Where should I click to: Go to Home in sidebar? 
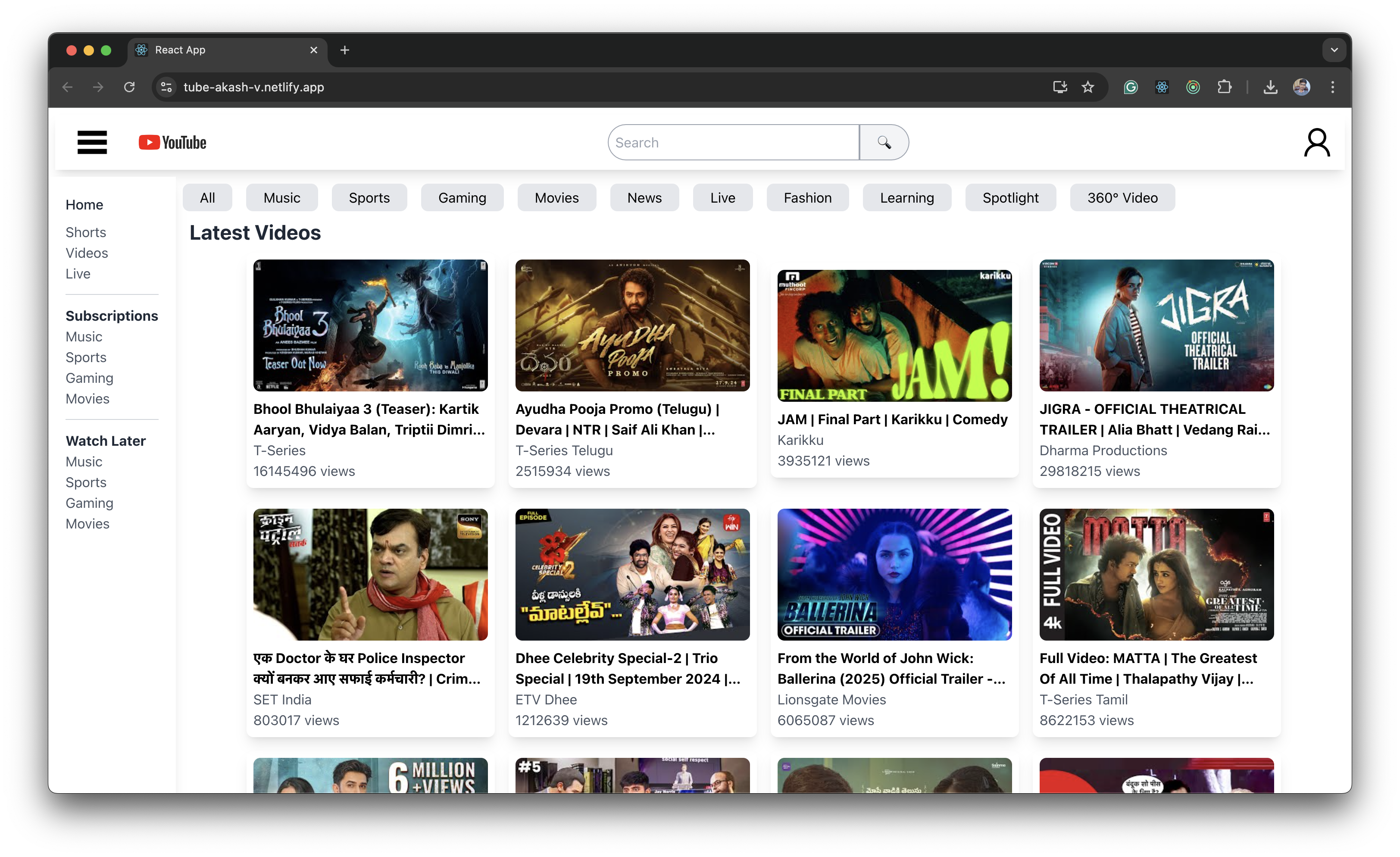[x=84, y=205]
